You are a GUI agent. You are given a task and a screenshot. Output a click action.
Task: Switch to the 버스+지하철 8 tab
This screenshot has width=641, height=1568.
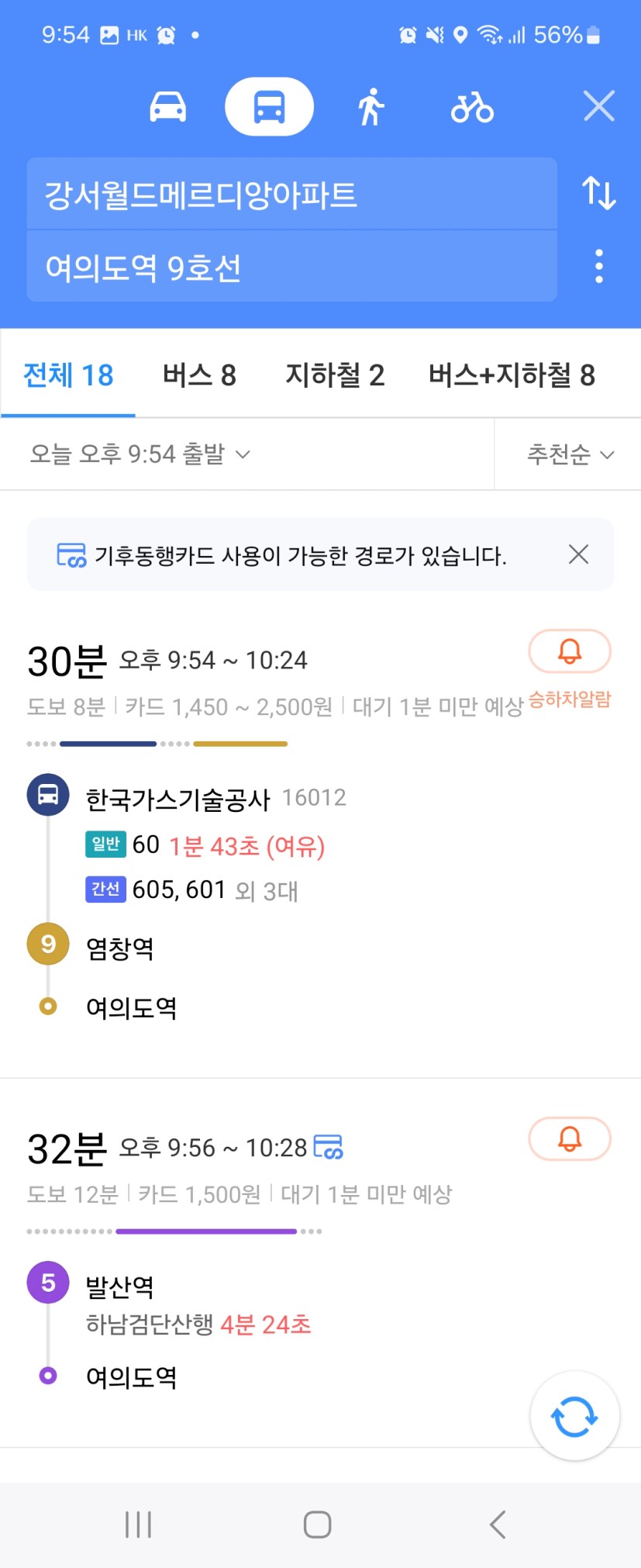click(x=512, y=375)
